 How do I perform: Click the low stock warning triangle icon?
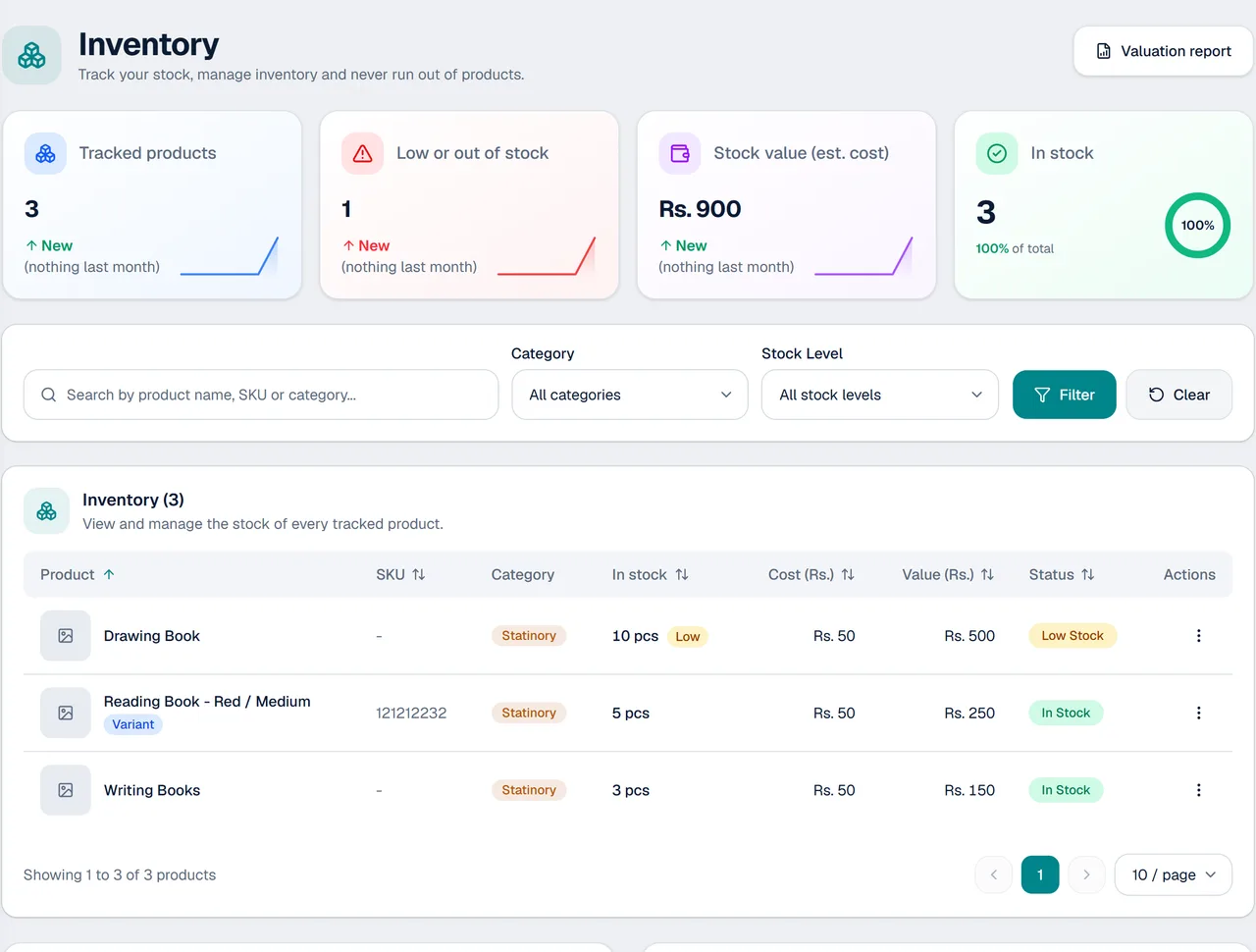pos(362,153)
